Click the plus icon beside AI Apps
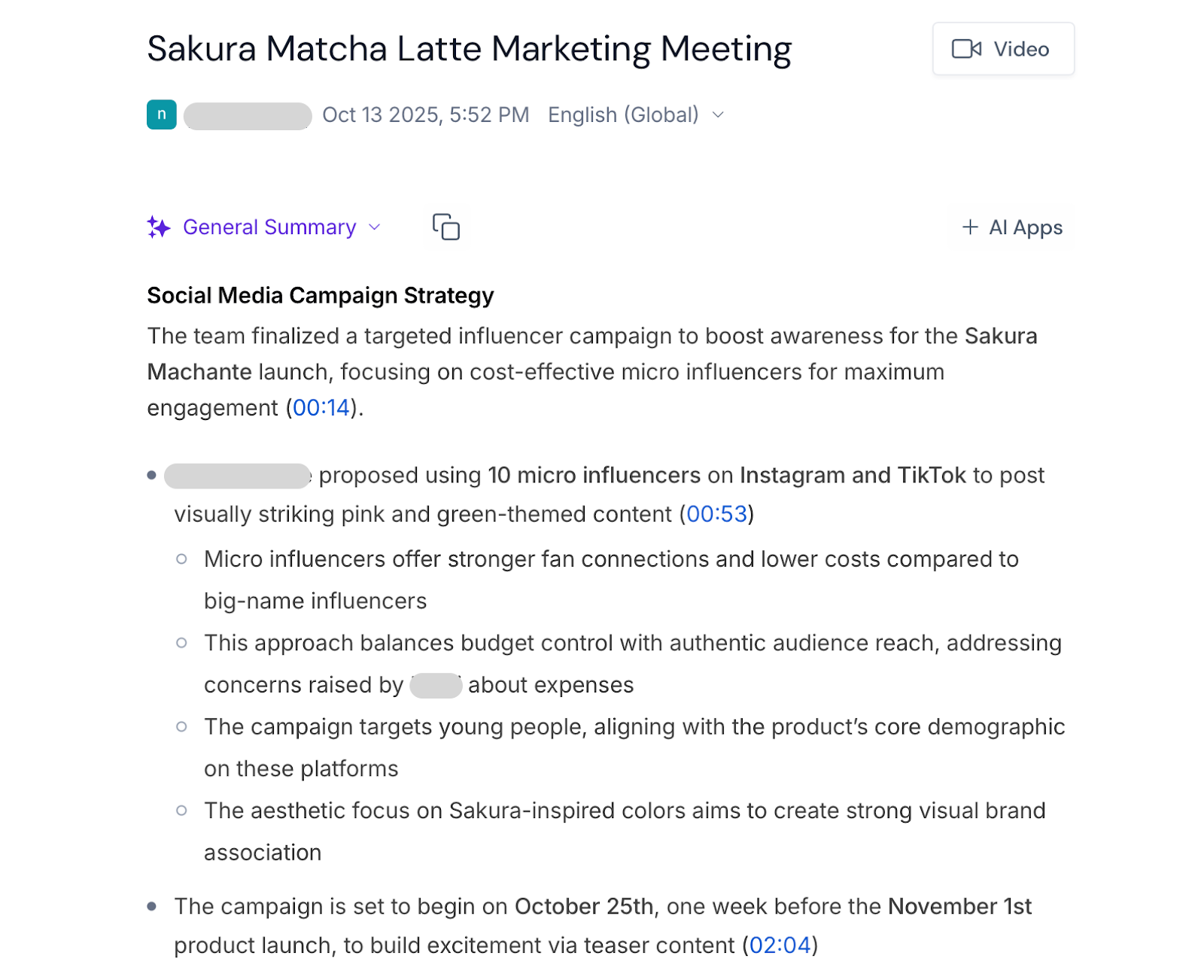Image resolution: width=1204 pixels, height=980 pixels. [x=969, y=227]
